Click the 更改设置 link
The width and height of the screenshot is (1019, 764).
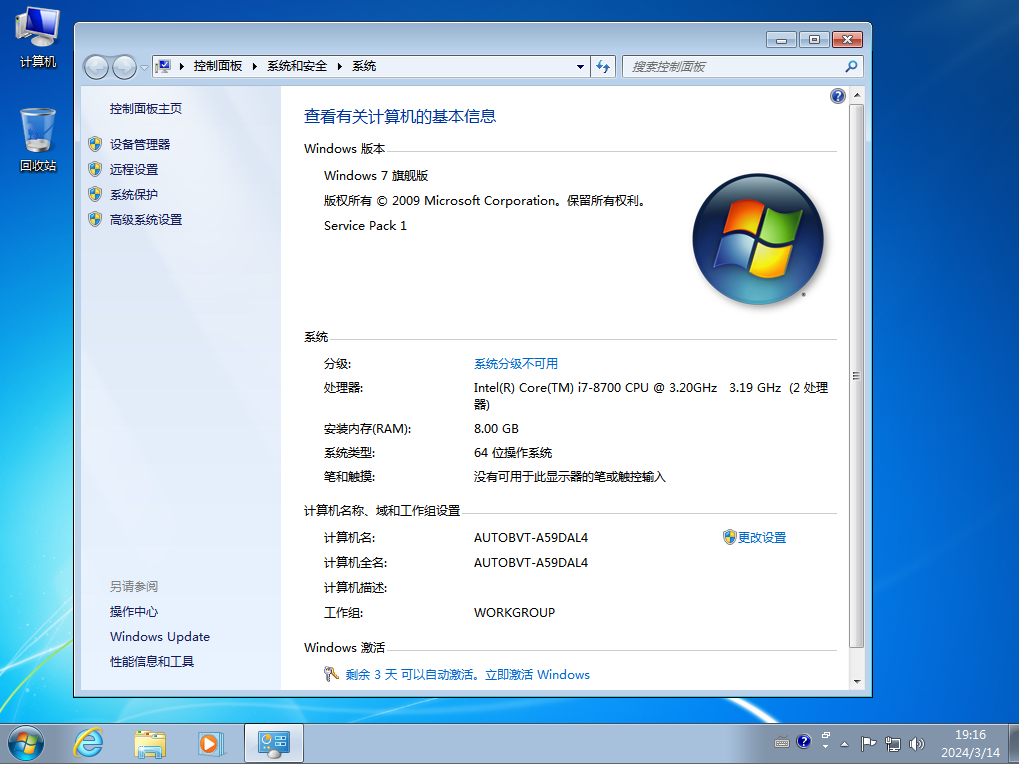761,537
